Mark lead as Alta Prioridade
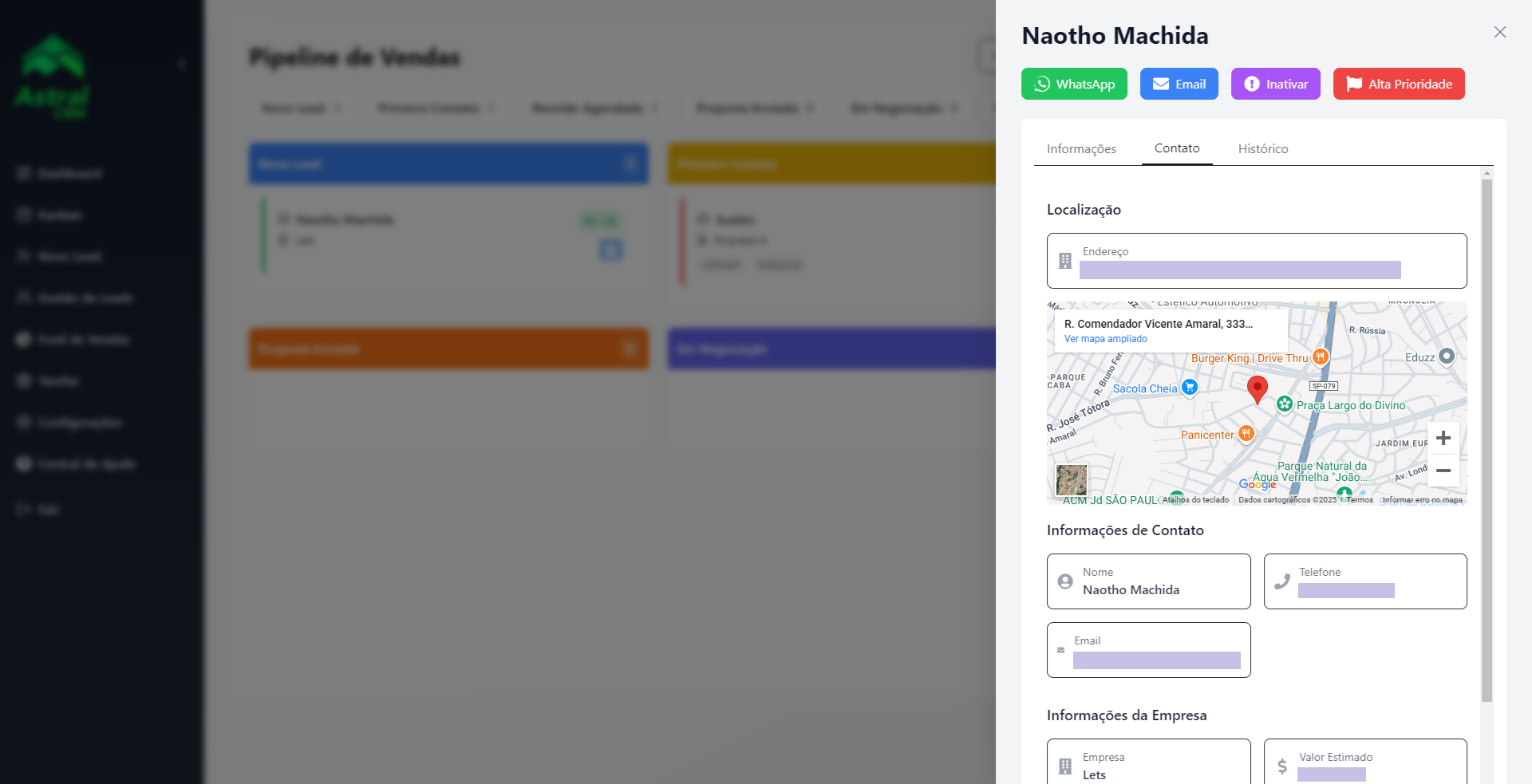Viewport: 1532px width, 784px height. click(1398, 84)
